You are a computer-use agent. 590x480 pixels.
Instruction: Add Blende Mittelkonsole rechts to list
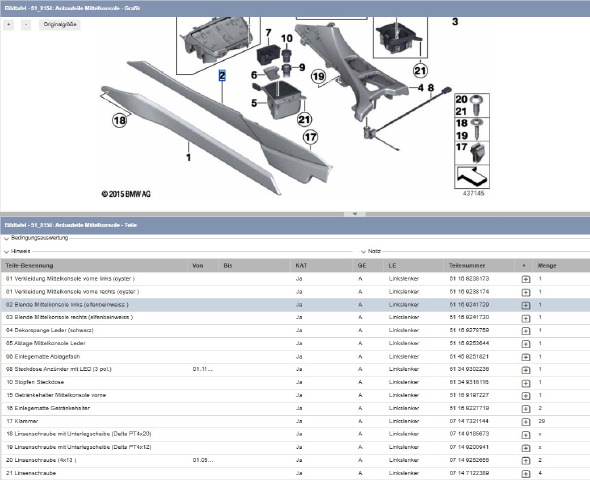coord(526,318)
